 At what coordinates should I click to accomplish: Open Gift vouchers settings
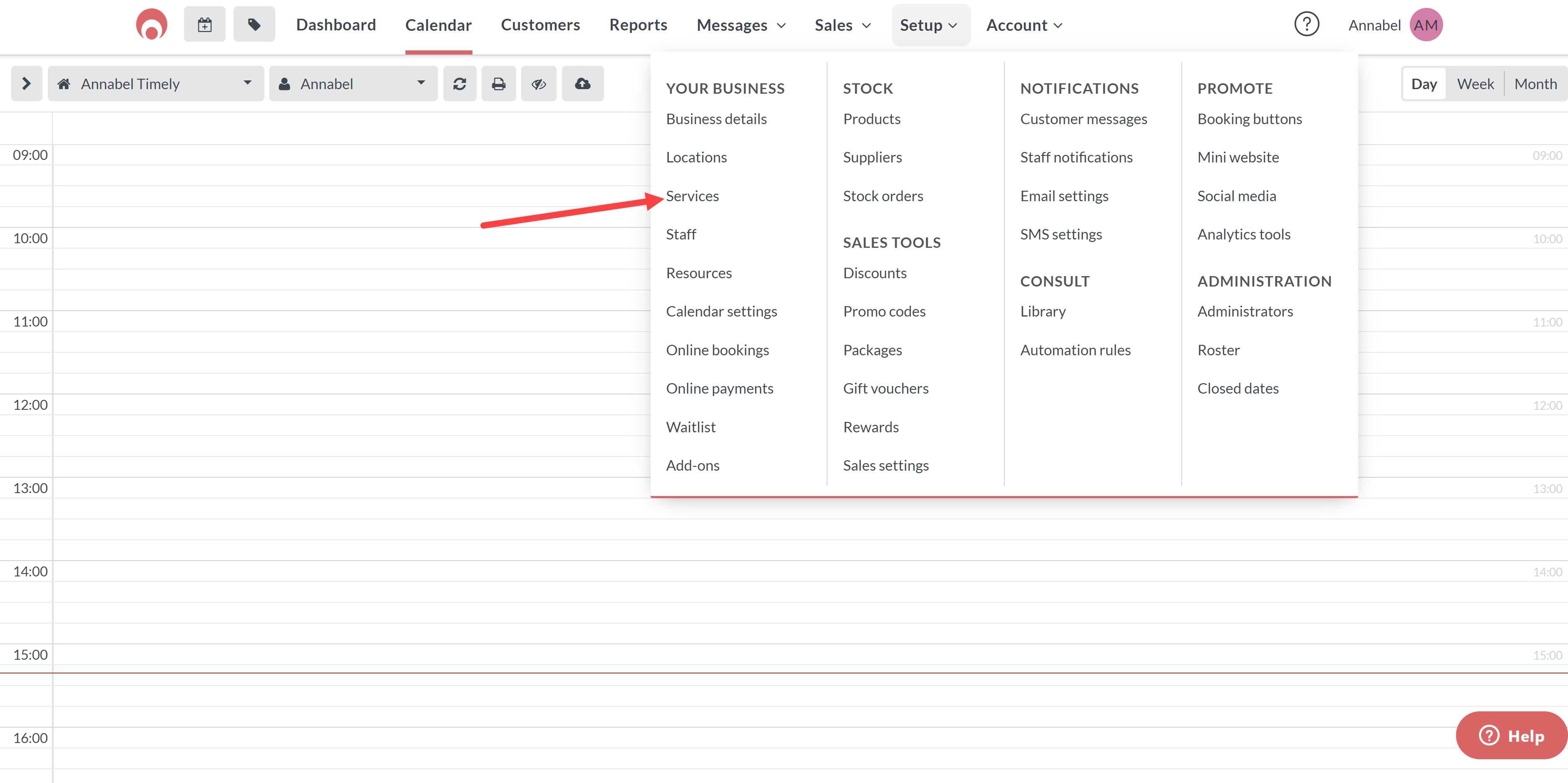tap(886, 389)
